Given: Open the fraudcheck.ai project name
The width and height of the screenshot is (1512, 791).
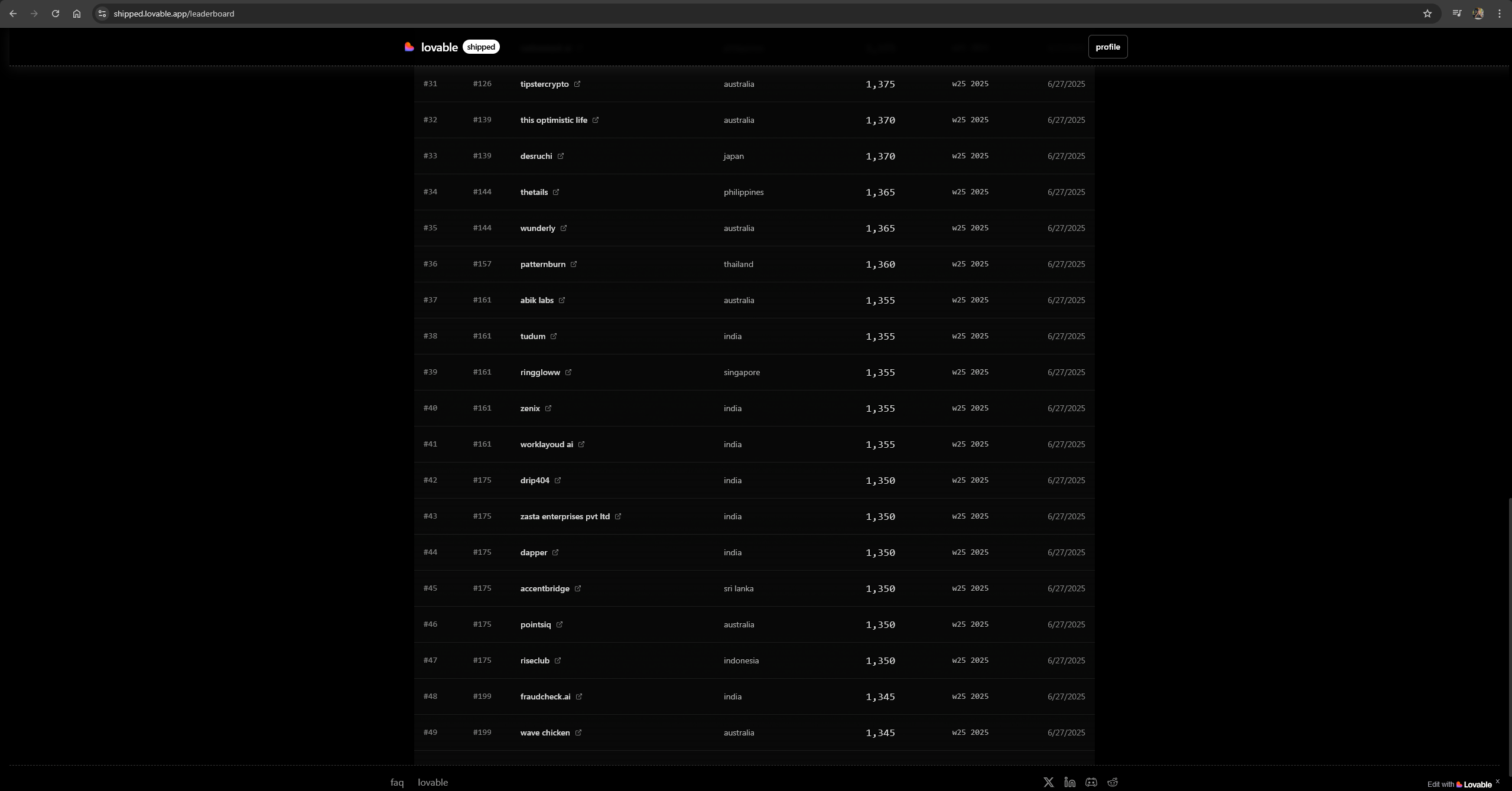Looking at the screenshot, I should pyautogui.click(x=545, y=696).
